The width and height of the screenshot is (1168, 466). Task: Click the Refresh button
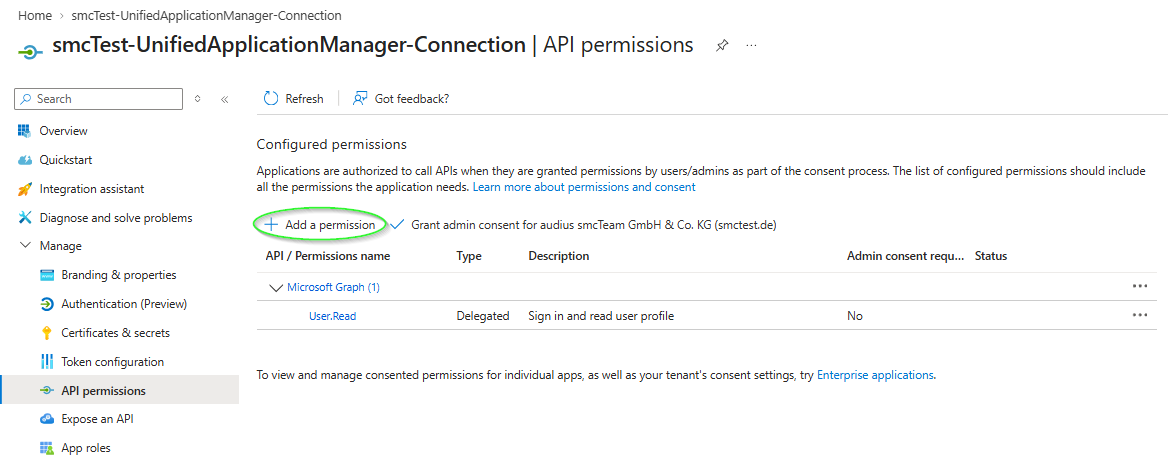point(293,98)
